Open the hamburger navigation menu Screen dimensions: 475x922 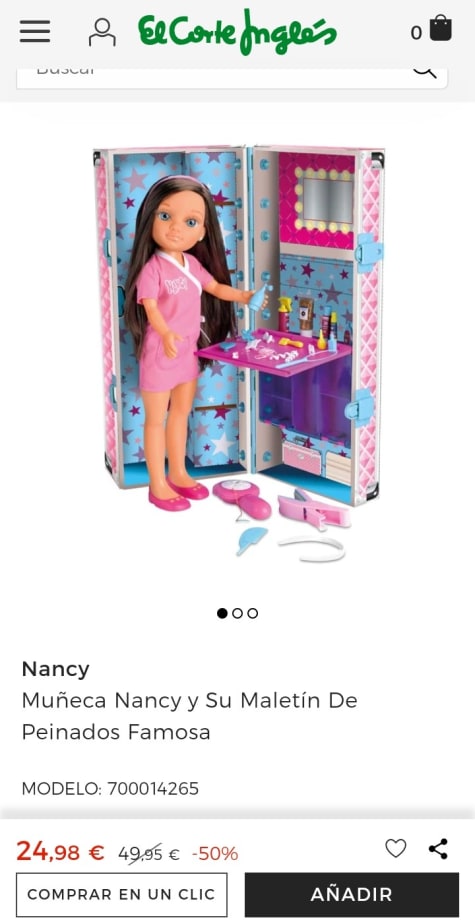[35, 31]
